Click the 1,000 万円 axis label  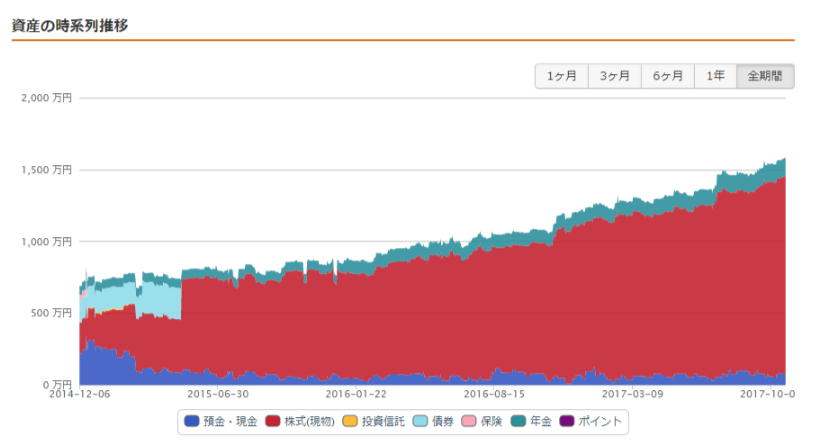(46, 242)
